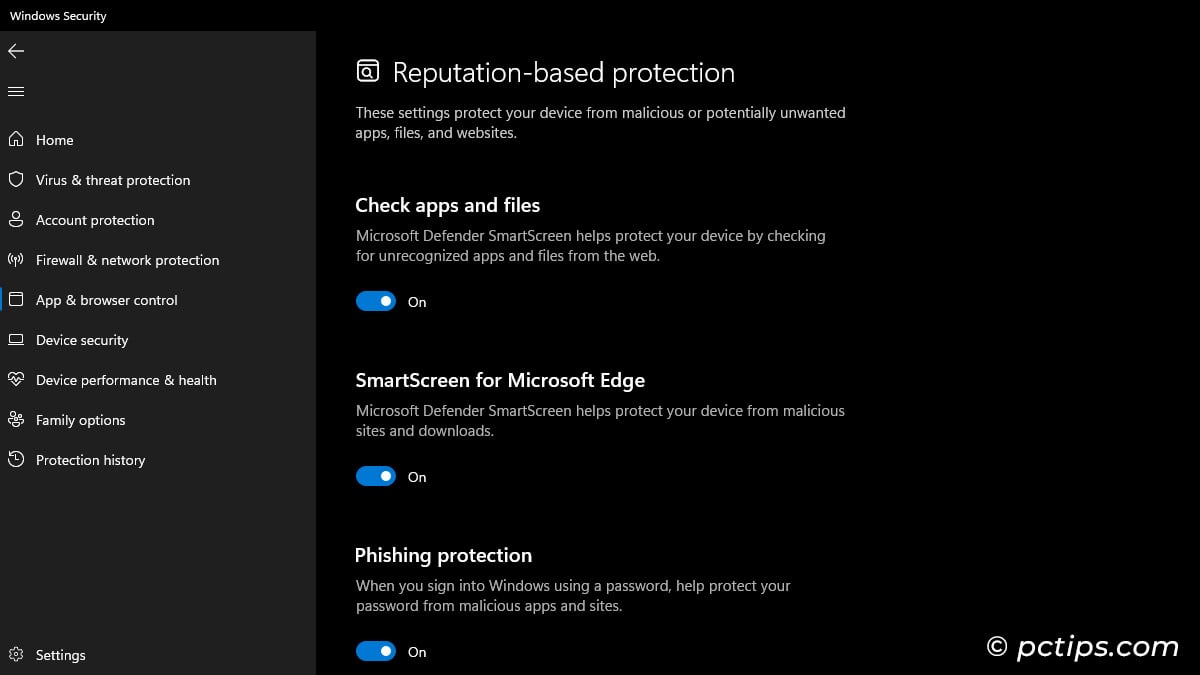The width and height of the screenshot is (1200, 675).
Task: Select the Home icon in the sidebar
Action: coord(16,140)
